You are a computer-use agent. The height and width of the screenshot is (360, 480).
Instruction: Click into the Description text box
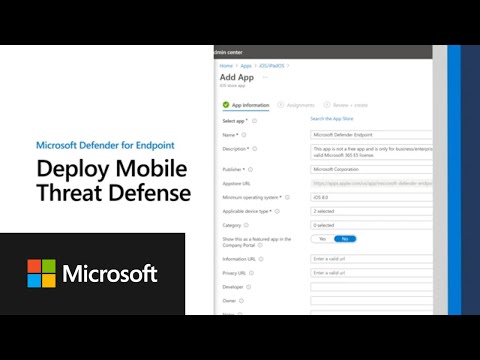tap(371, 152)
